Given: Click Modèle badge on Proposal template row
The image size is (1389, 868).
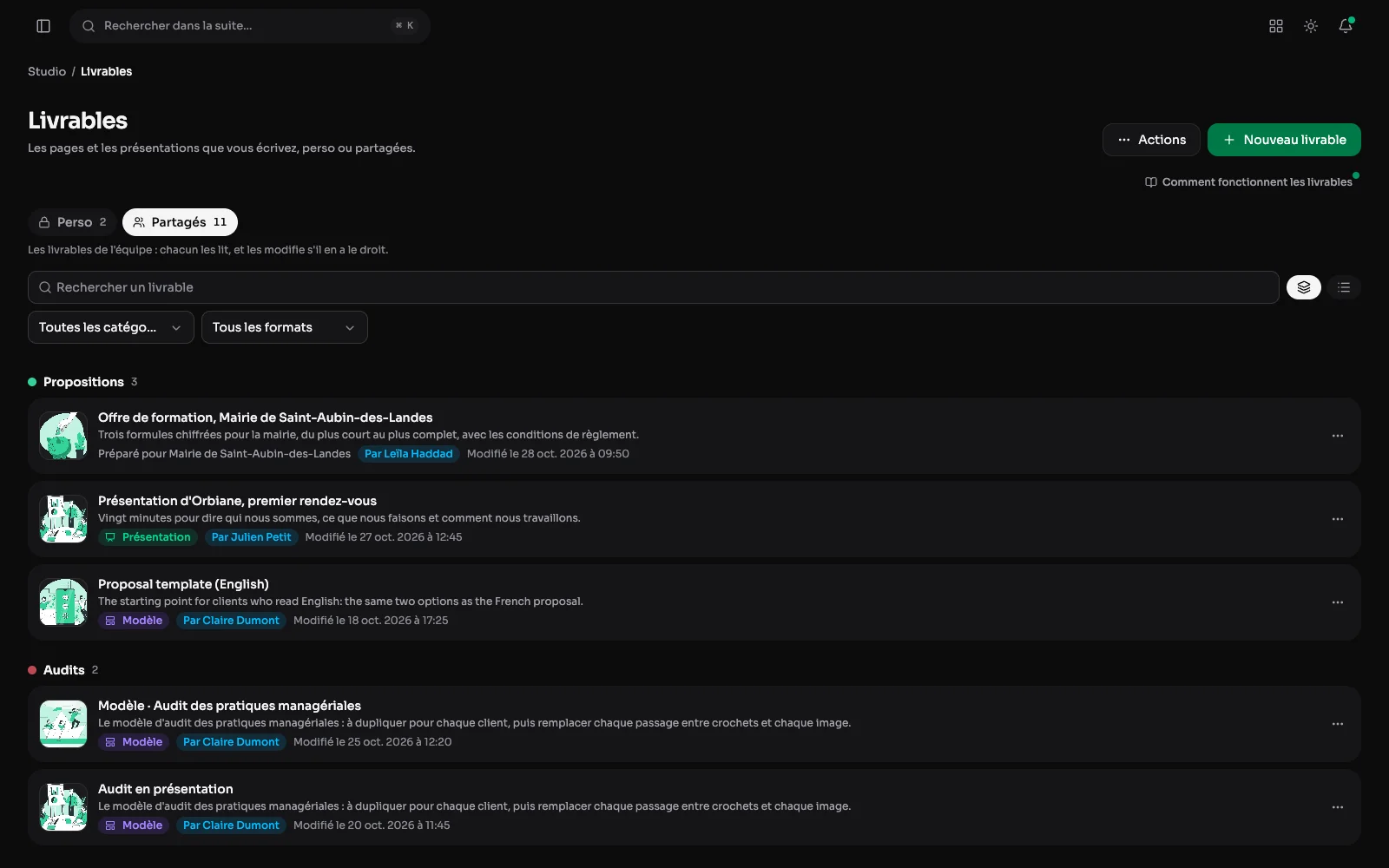Looking at the screenshot, I should [134, 621].
